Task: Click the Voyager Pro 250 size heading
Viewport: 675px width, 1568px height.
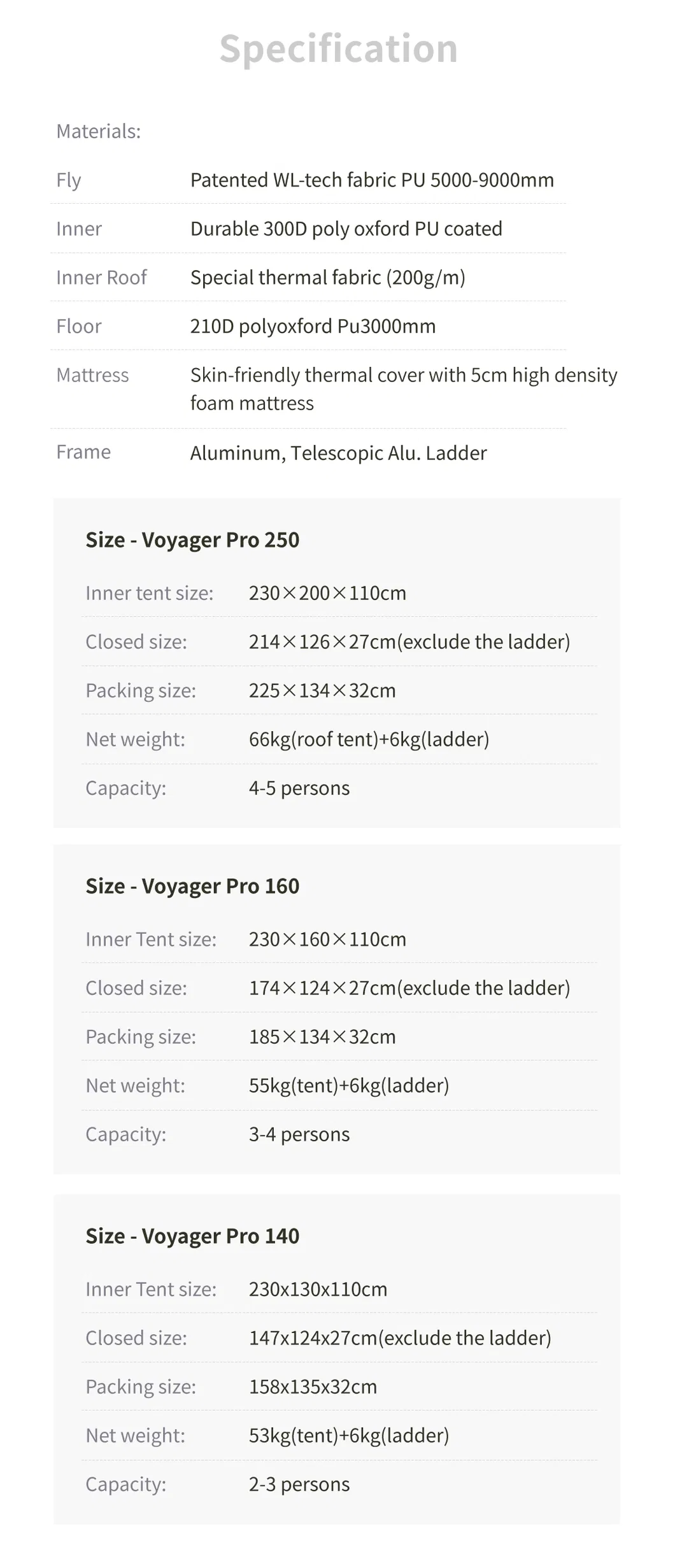Action: (192, 539)
